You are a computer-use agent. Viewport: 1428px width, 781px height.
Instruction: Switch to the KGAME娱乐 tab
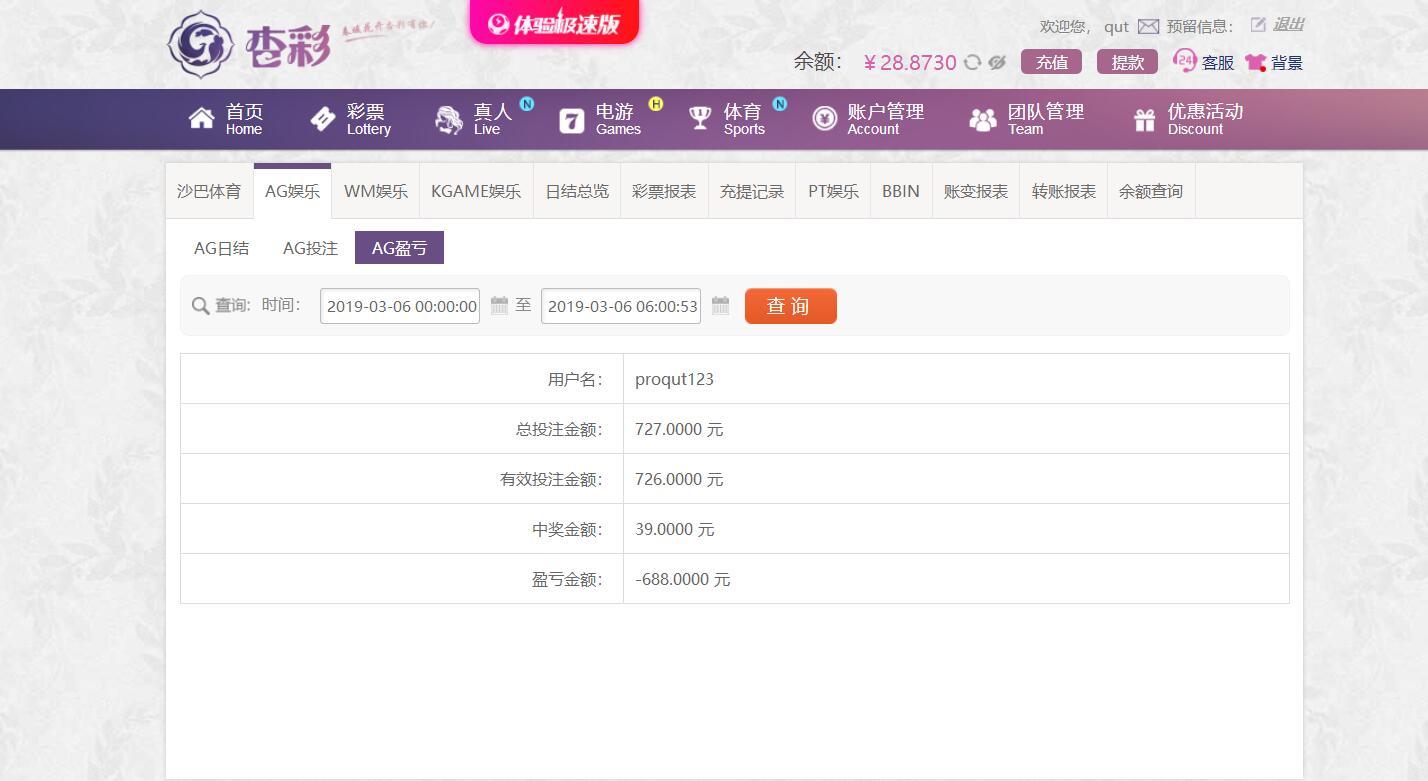[x=476, y=191]
